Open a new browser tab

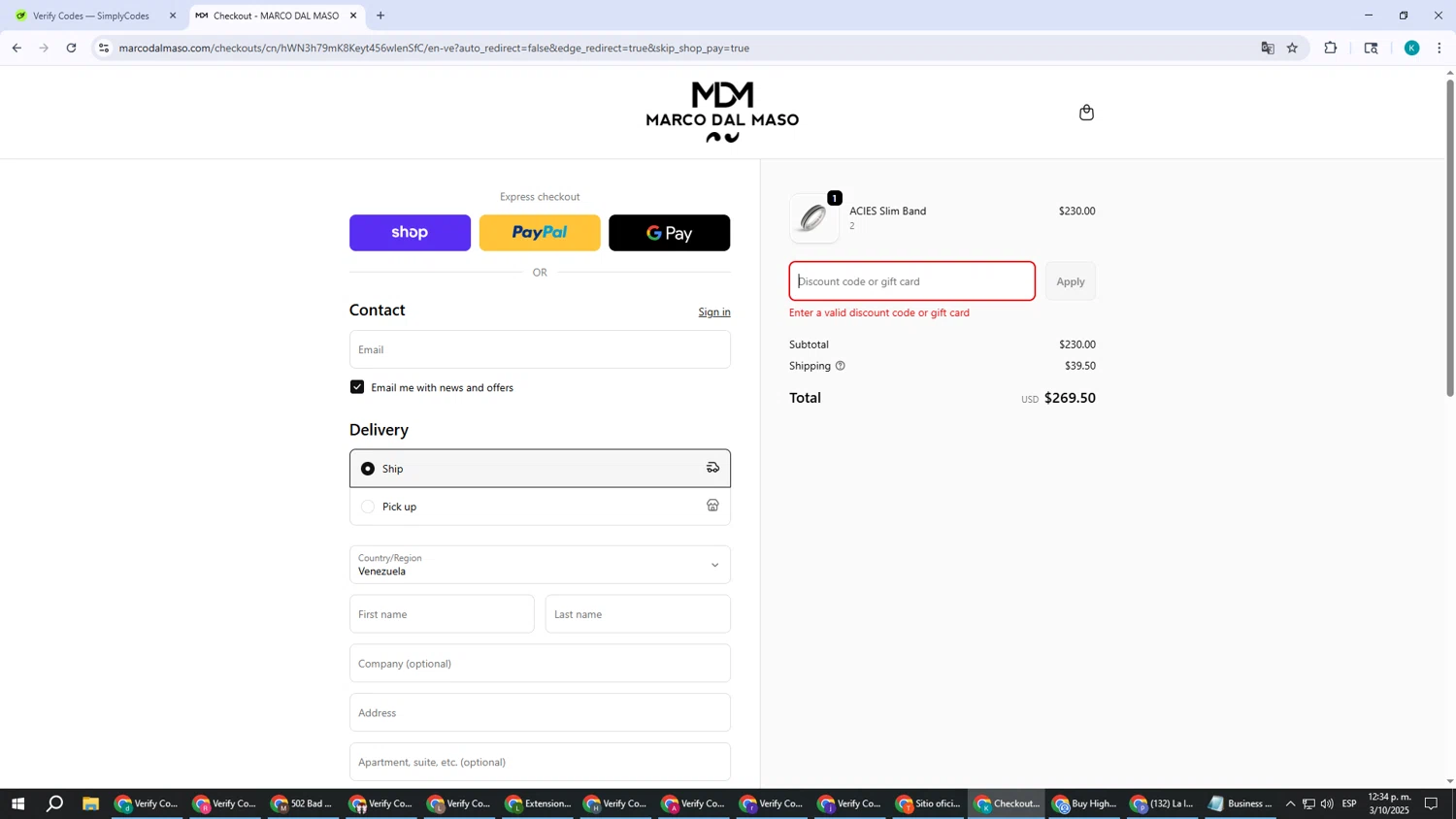pos(381,16)
